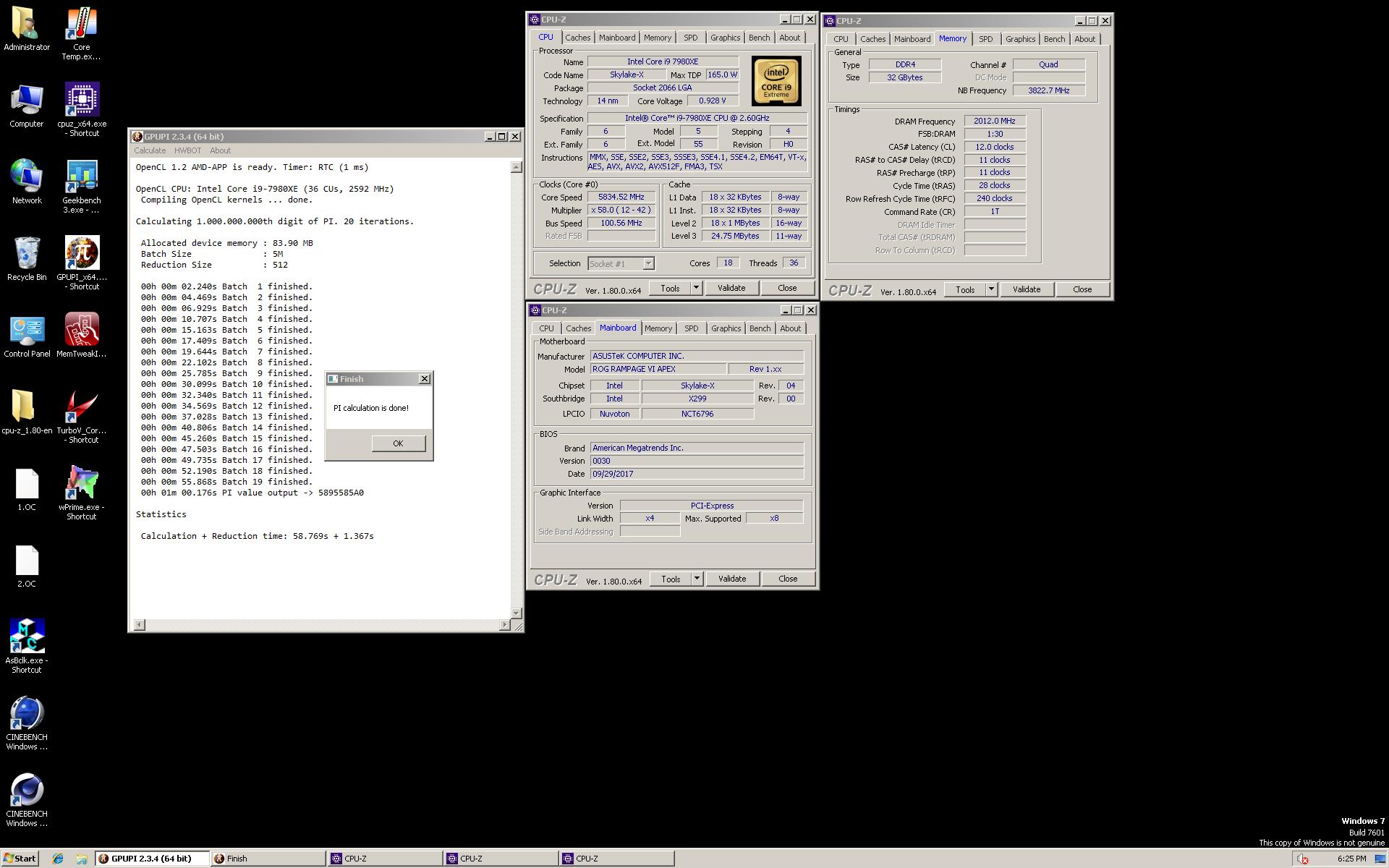Open the HWBOT menu in GPUPI
The height and width of the screenshot is (868, 1389).
coord(187,150)
